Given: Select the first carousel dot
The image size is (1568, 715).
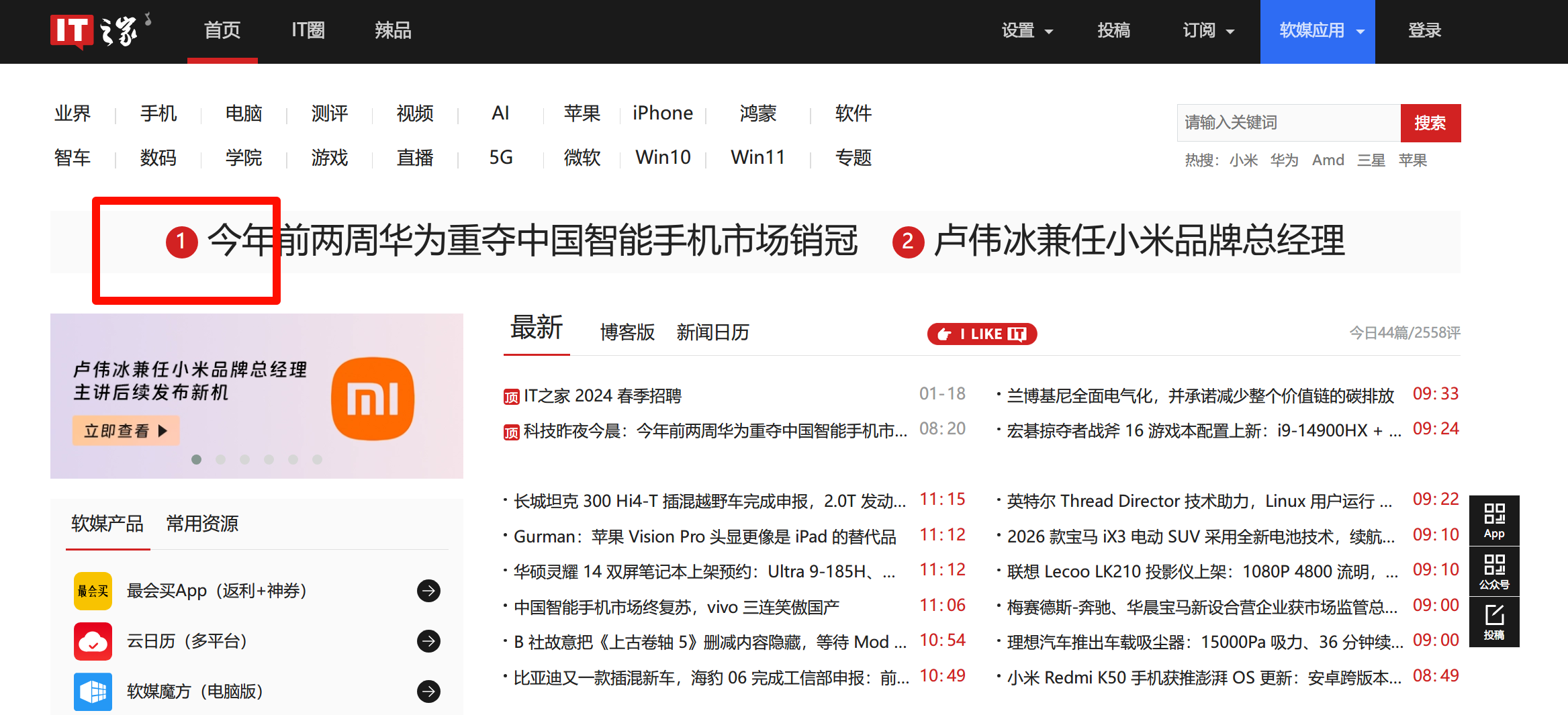Looking at the screenshot, I should [x=196, y=459].
